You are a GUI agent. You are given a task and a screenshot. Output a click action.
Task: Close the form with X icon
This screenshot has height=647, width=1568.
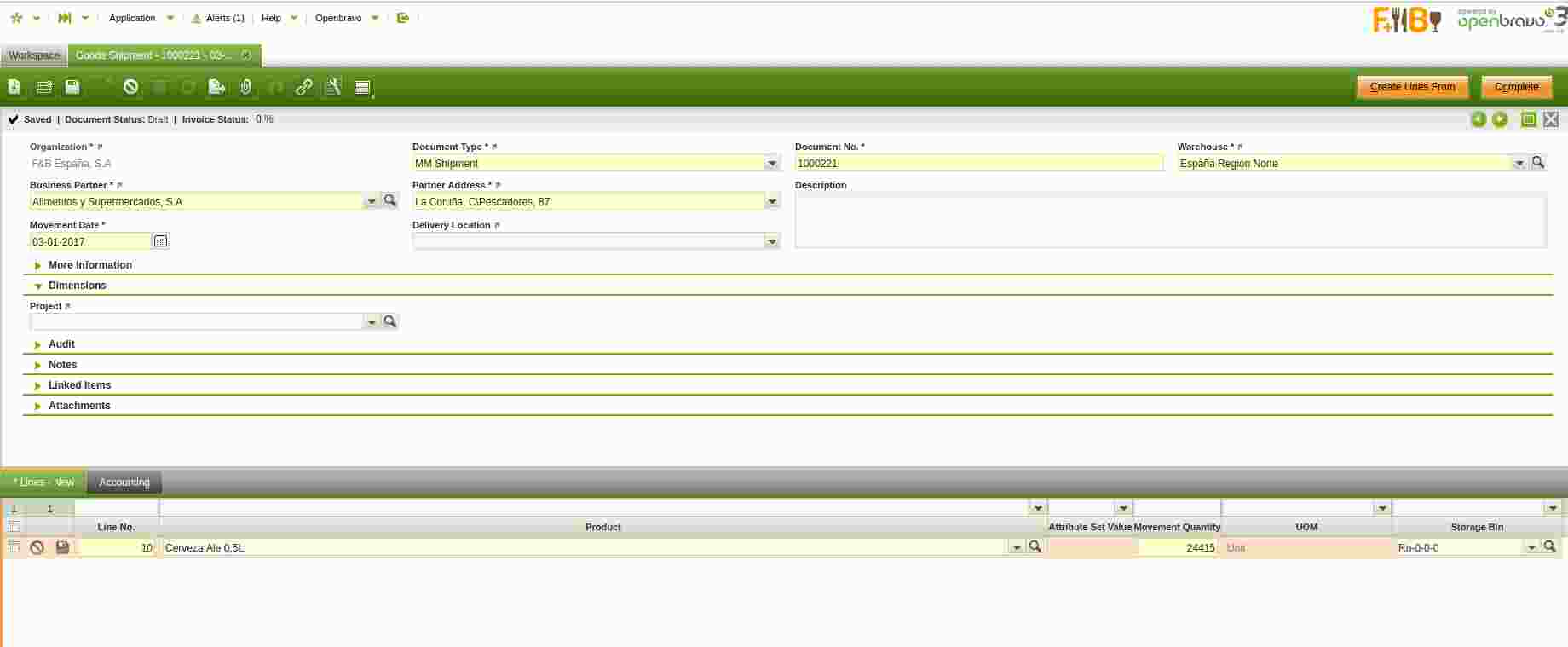pyautogui.click(x=1551, y=119)
